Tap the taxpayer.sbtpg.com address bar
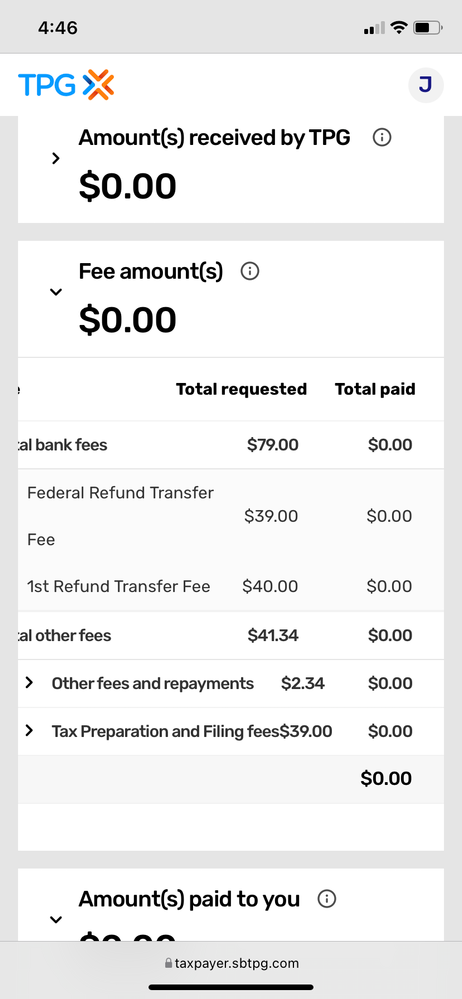462x999 pixels. point(231,963)
